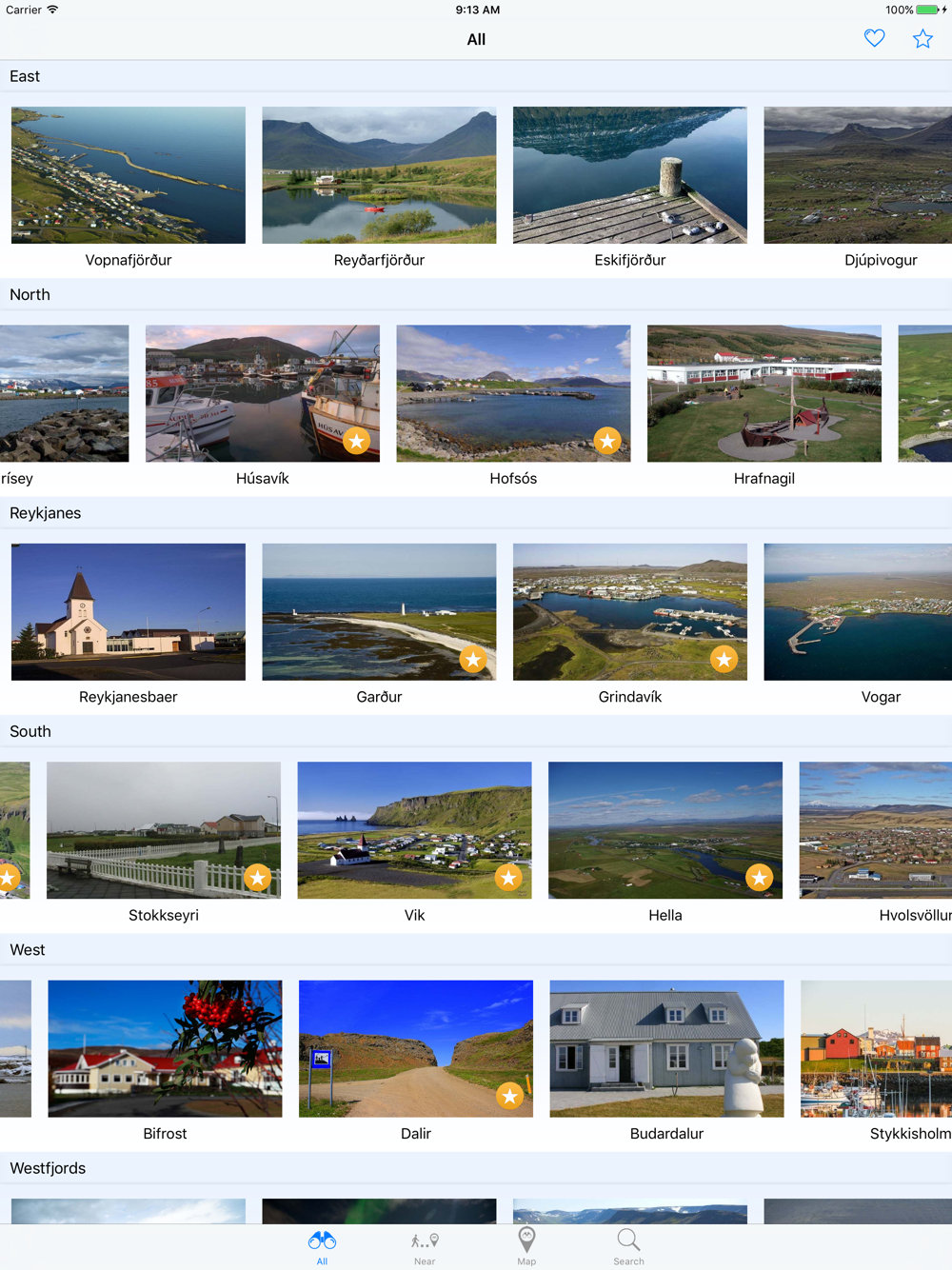
Task: Click the Hofsós label
Action: 513,478
